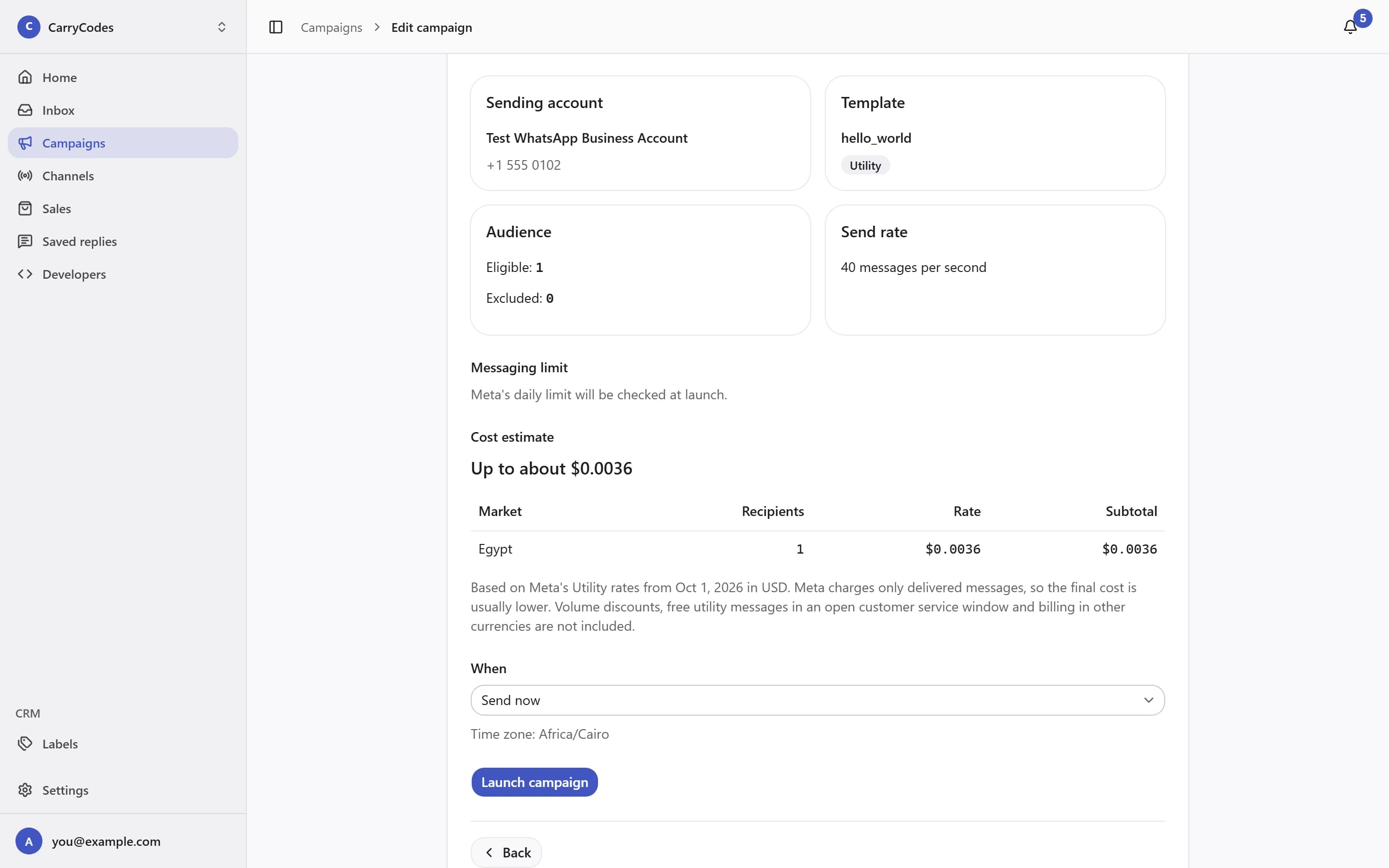Click the CarryCodes workspace avatar

29,27
